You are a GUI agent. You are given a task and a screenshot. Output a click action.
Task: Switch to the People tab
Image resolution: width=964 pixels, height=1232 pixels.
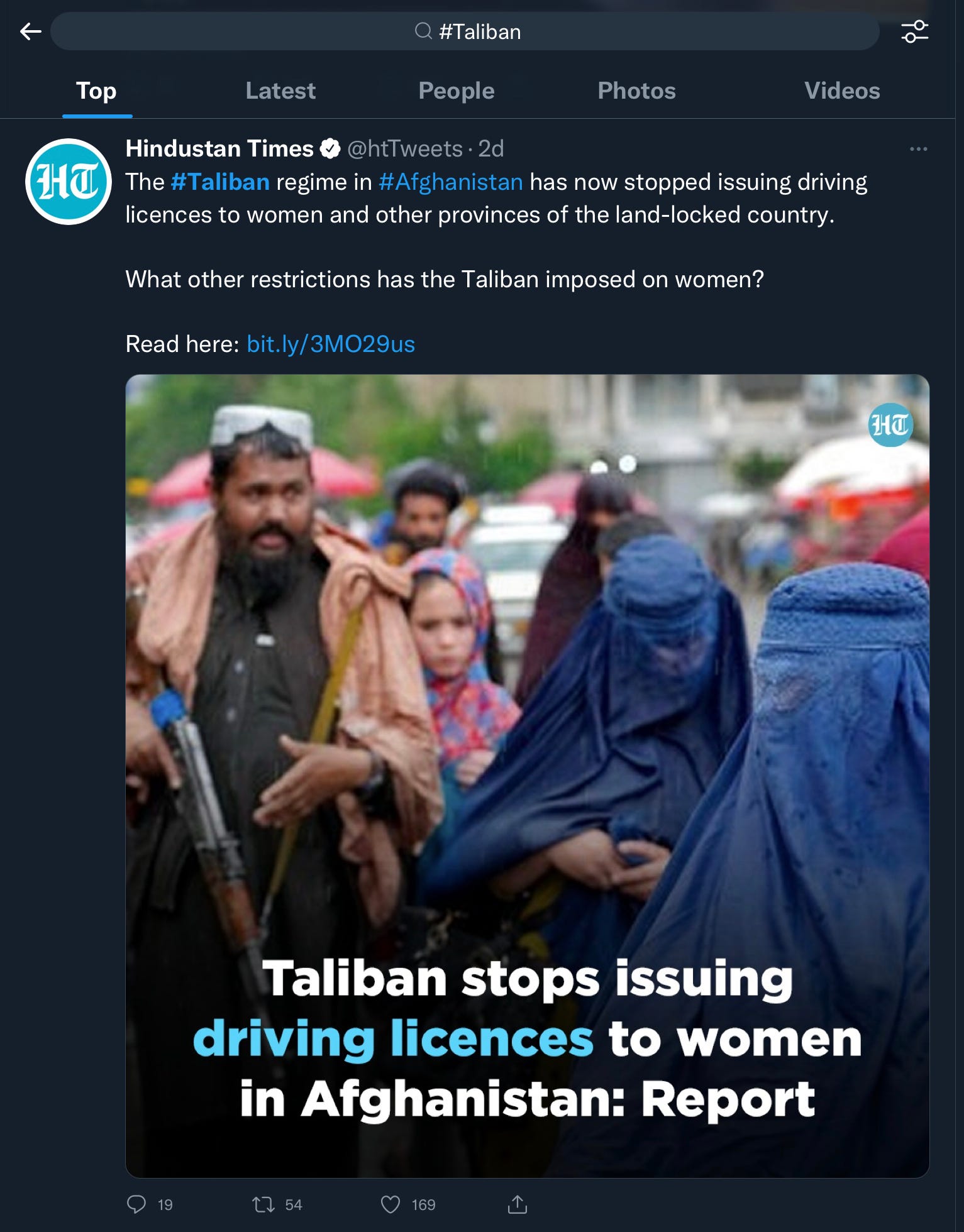457,91
